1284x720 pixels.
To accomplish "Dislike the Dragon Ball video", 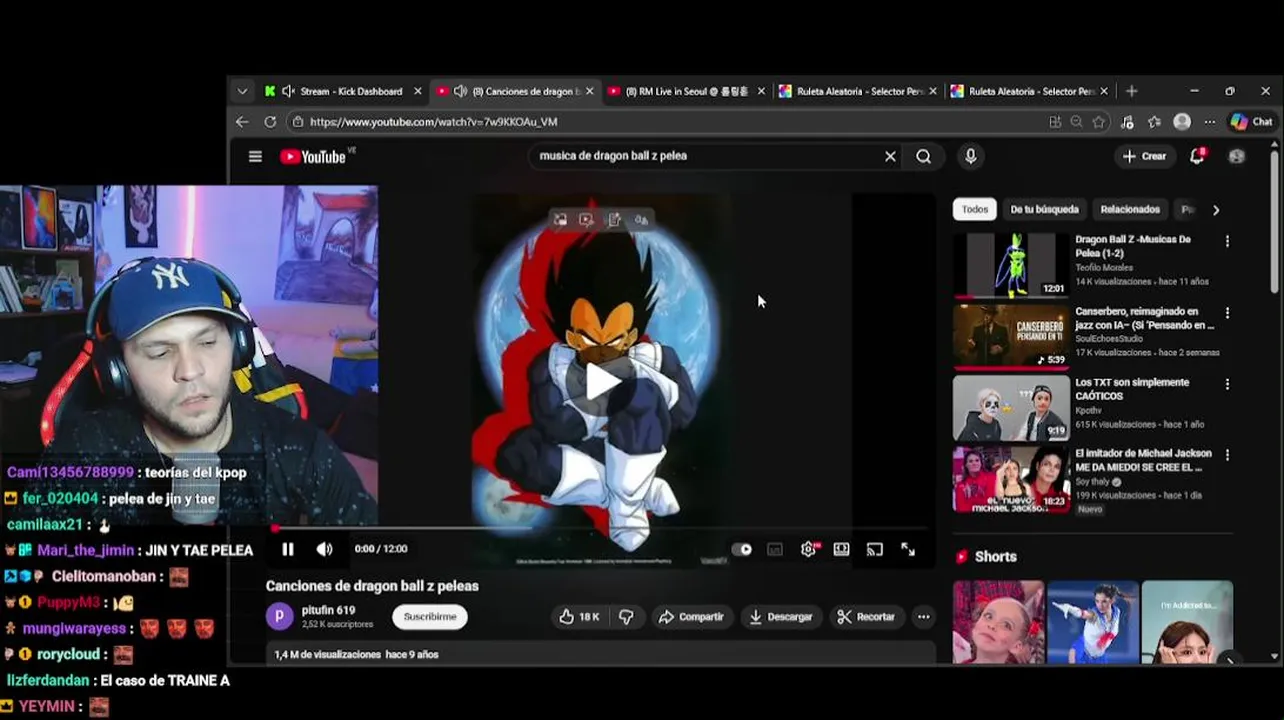I will (626, 617).
